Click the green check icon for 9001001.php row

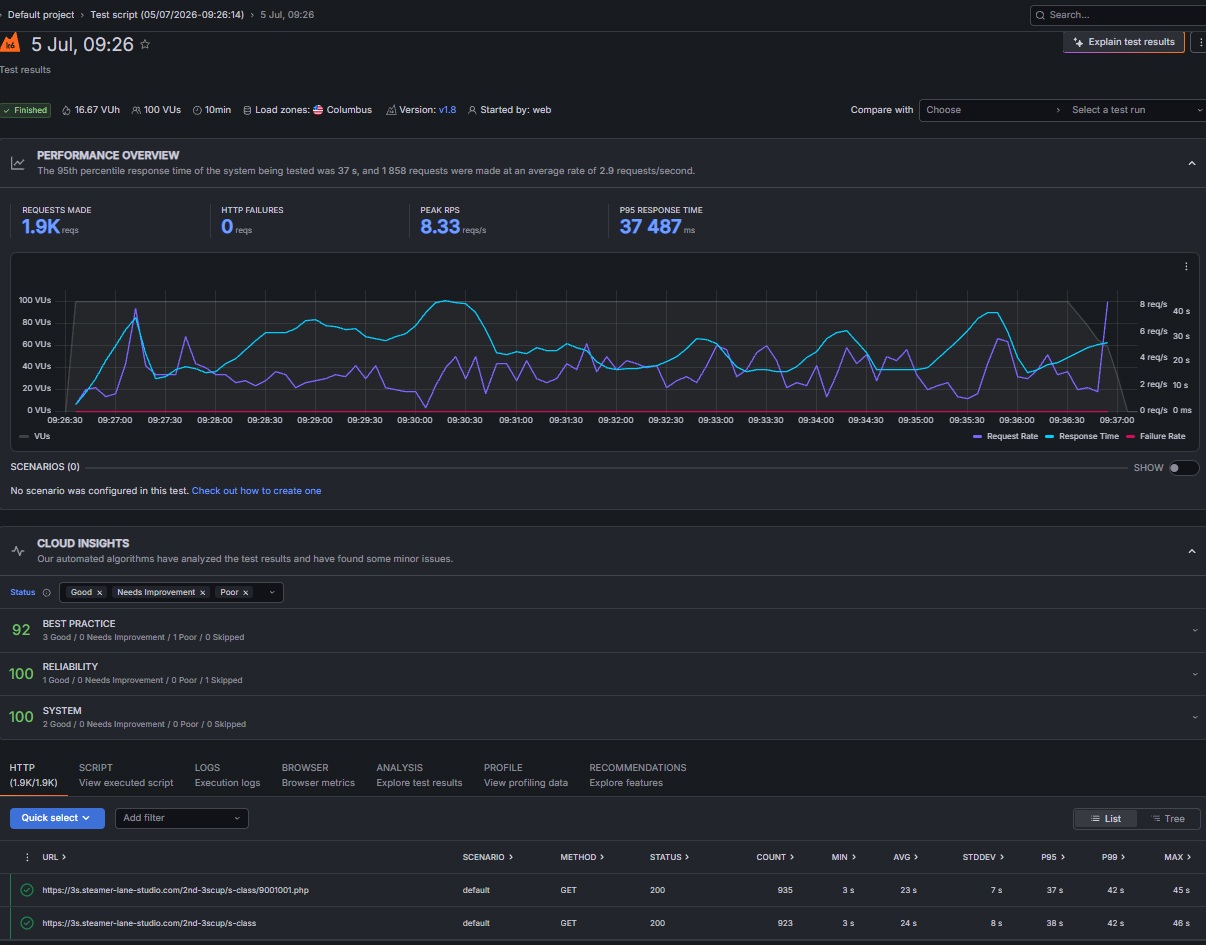point(27,890)
